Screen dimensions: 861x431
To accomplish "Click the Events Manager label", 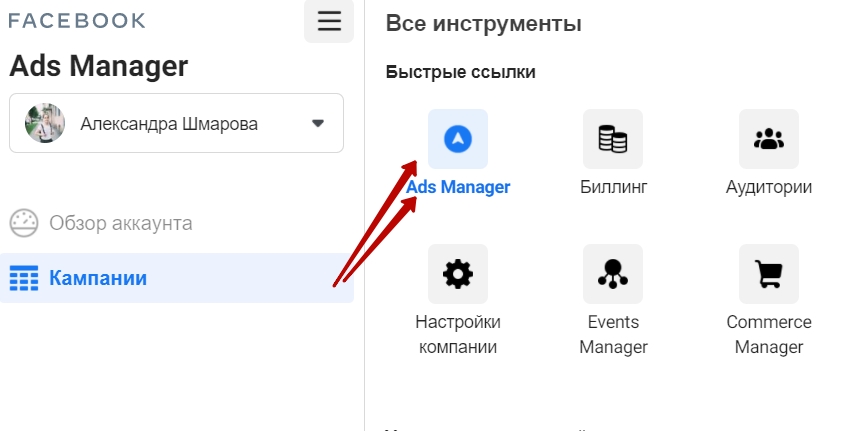I will 613,334.
